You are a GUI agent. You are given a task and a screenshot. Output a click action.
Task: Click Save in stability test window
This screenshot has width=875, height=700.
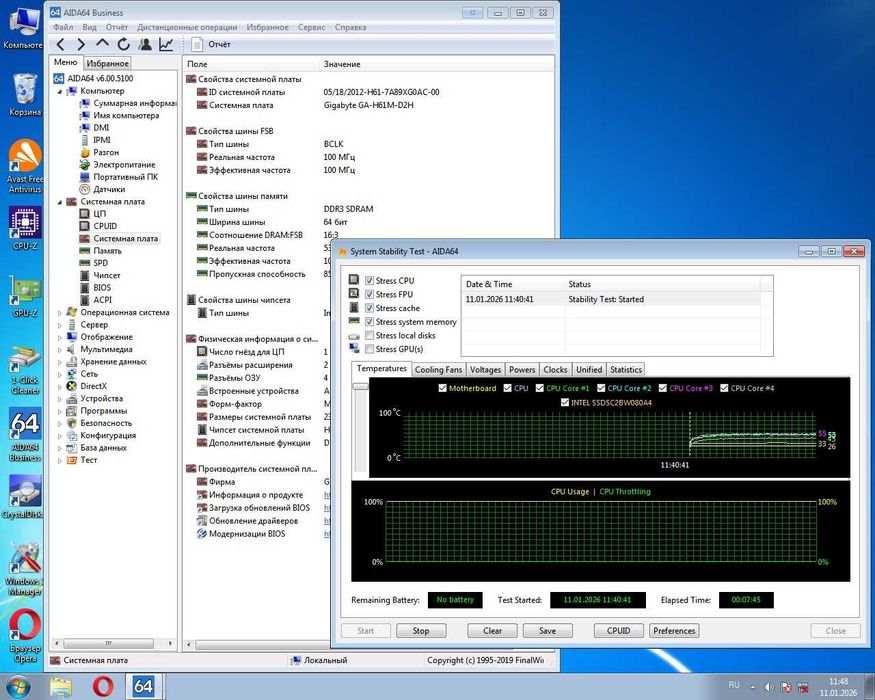click(x=547, y=631)
